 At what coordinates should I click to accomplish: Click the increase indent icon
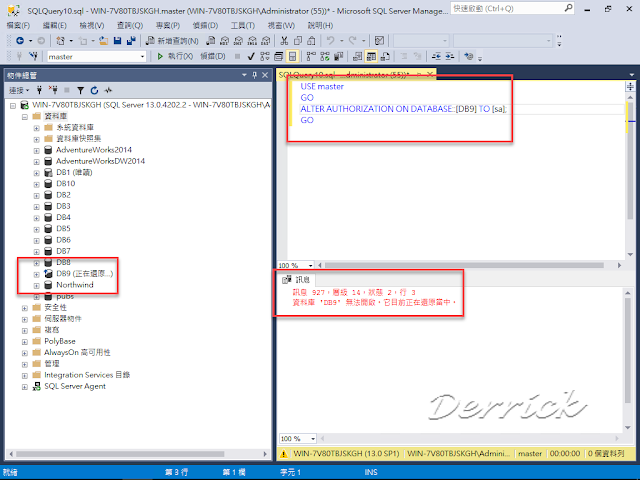450,56
